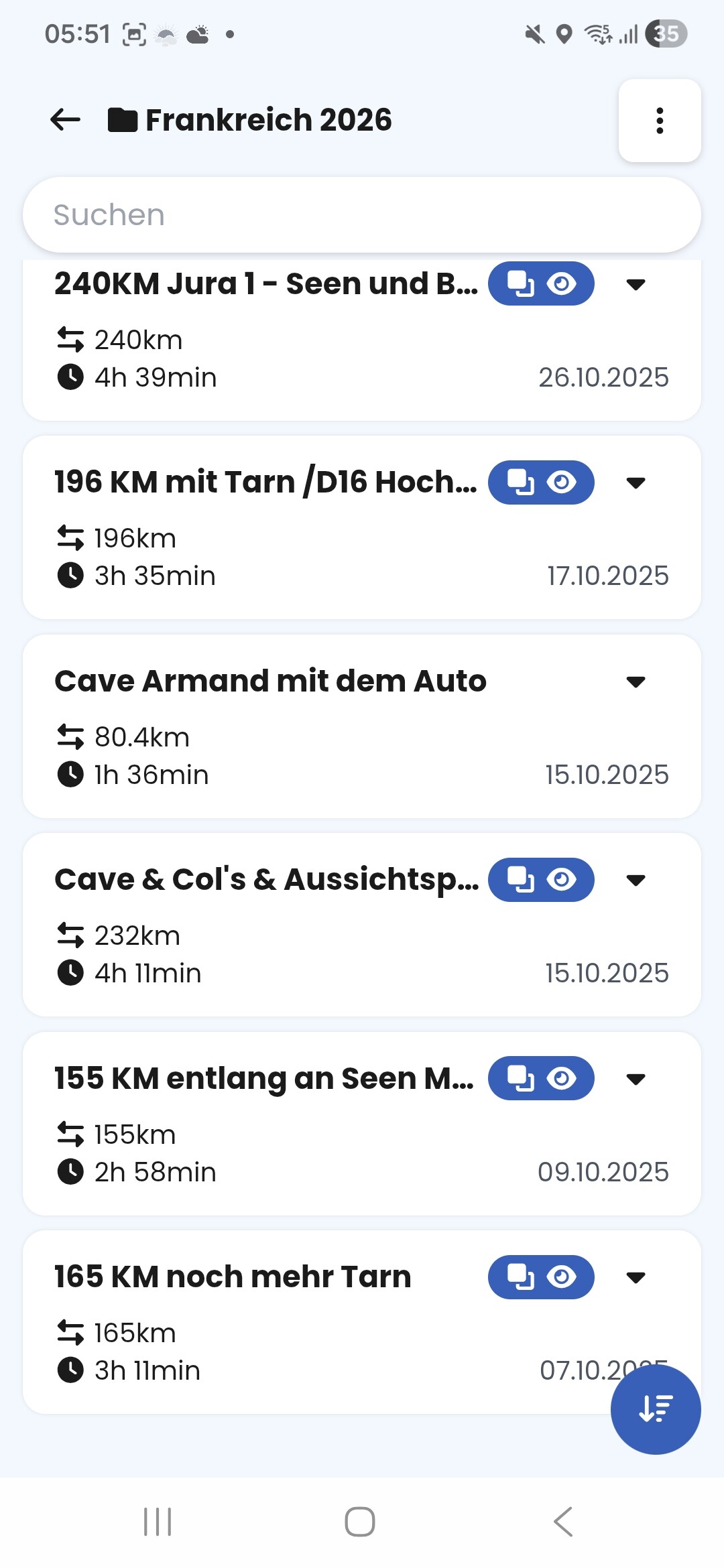
Task: Expand the 240KM Jura 1 route dropdown
Action: pyautogui.click(x=636, y=284)
